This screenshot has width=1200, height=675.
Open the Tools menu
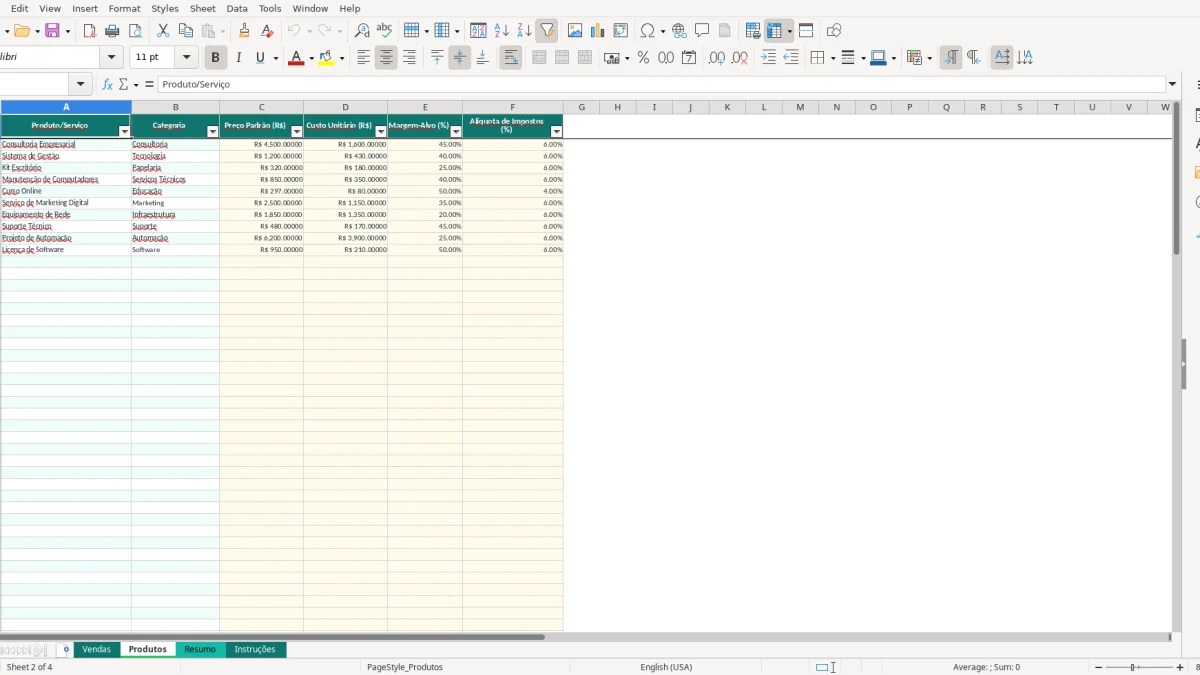tap(270, 8)
